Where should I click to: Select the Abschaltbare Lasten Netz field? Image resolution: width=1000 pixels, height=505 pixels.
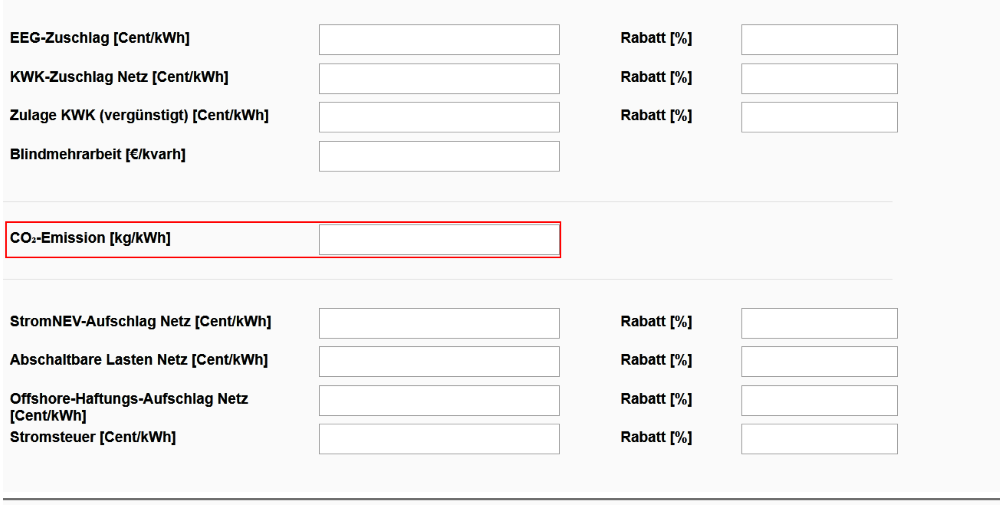pos(439,361)
